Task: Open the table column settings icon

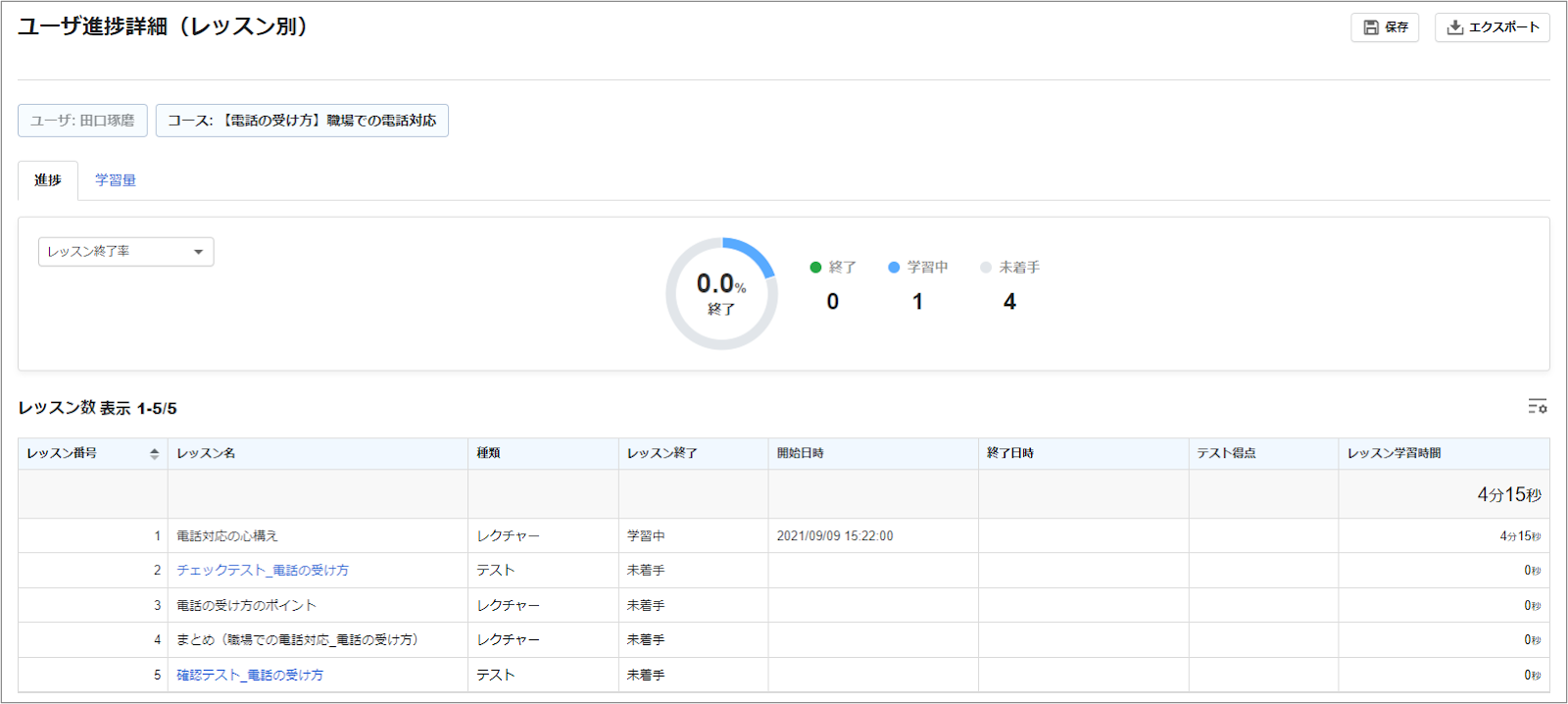Action: (x=1537, y=406)
